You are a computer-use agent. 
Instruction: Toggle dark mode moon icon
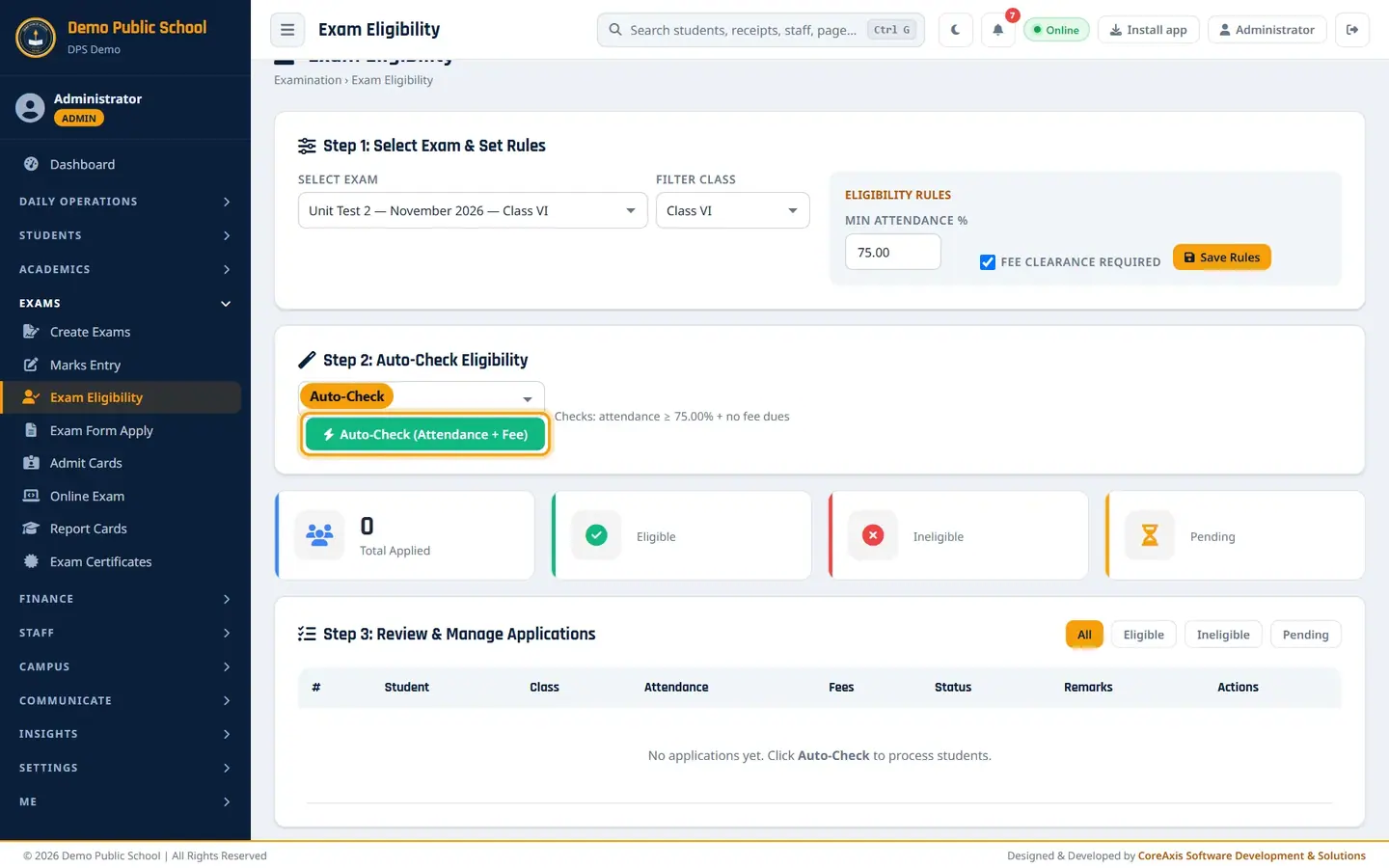tap(955, 30)
